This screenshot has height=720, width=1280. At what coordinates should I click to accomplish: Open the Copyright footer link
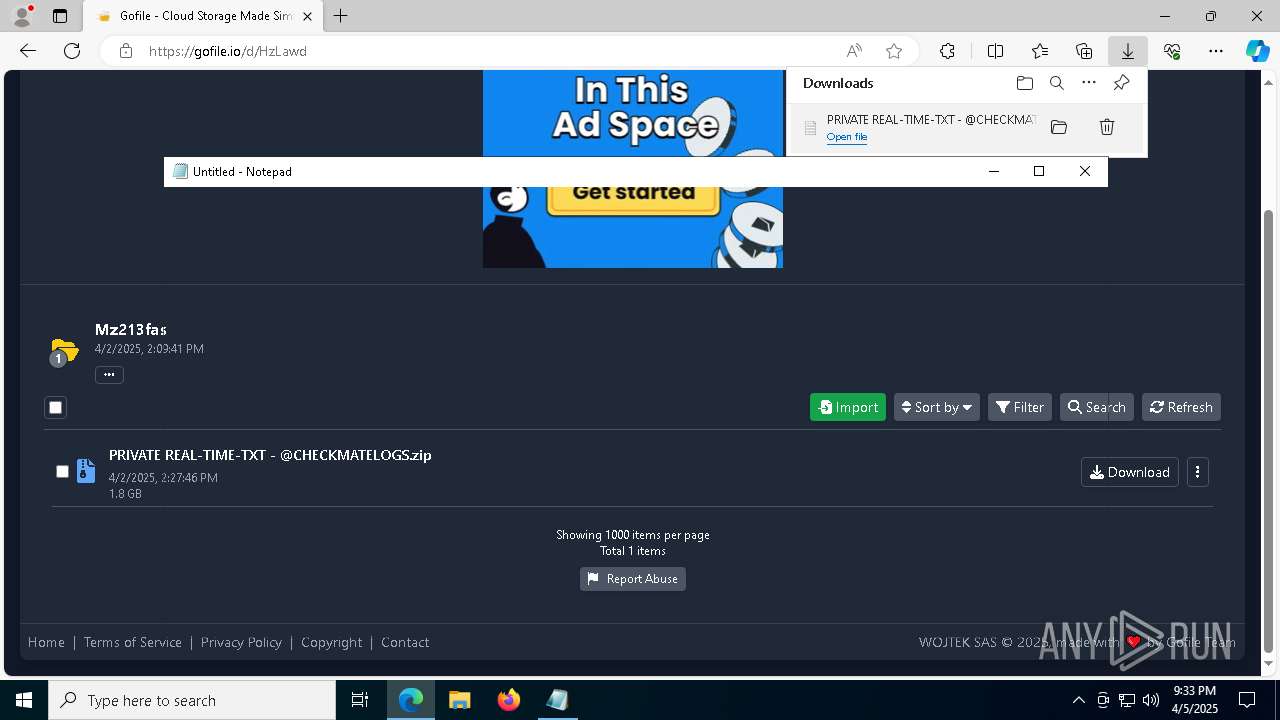[x=332, y=642]
